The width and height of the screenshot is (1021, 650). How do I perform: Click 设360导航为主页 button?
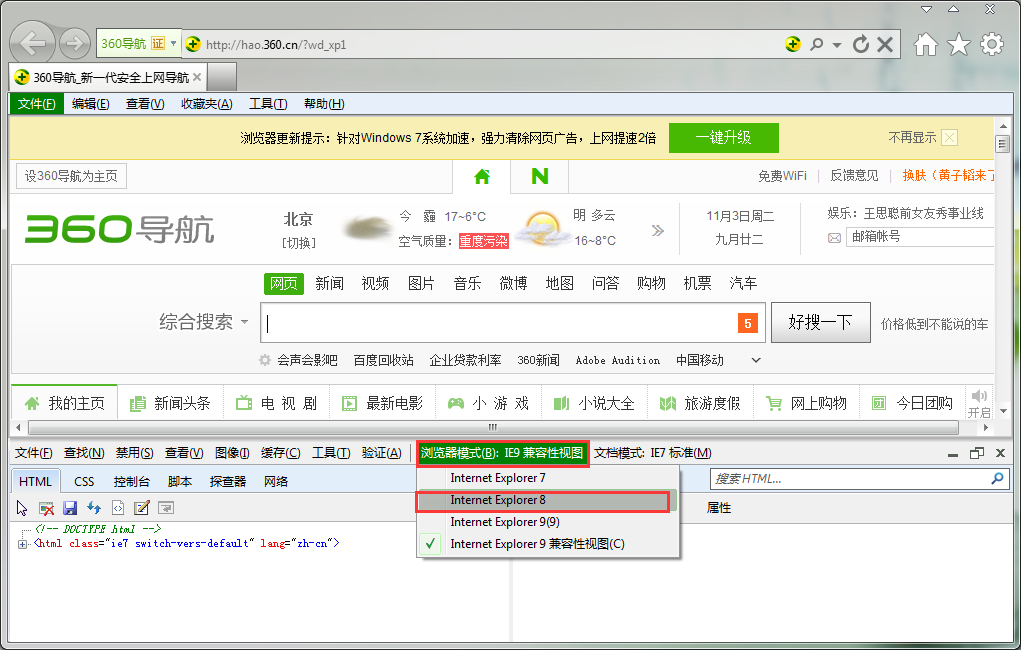[x=71, y=177]
